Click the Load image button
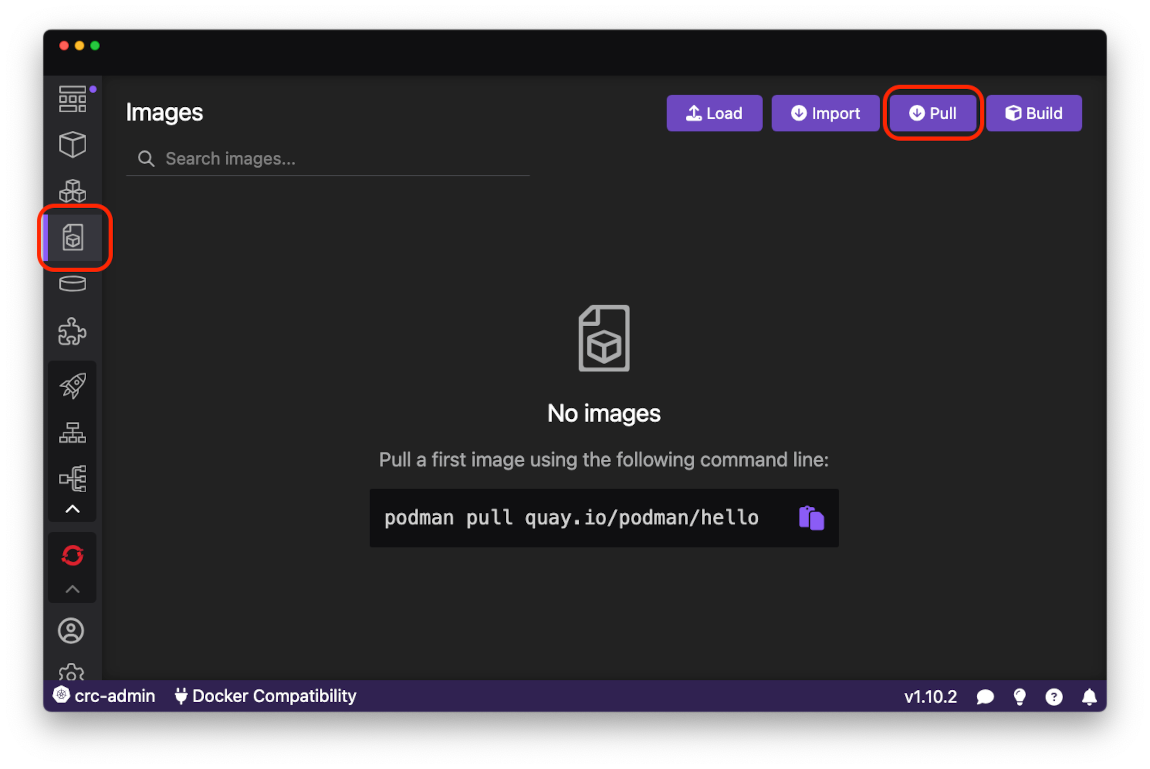 [714, 113]
